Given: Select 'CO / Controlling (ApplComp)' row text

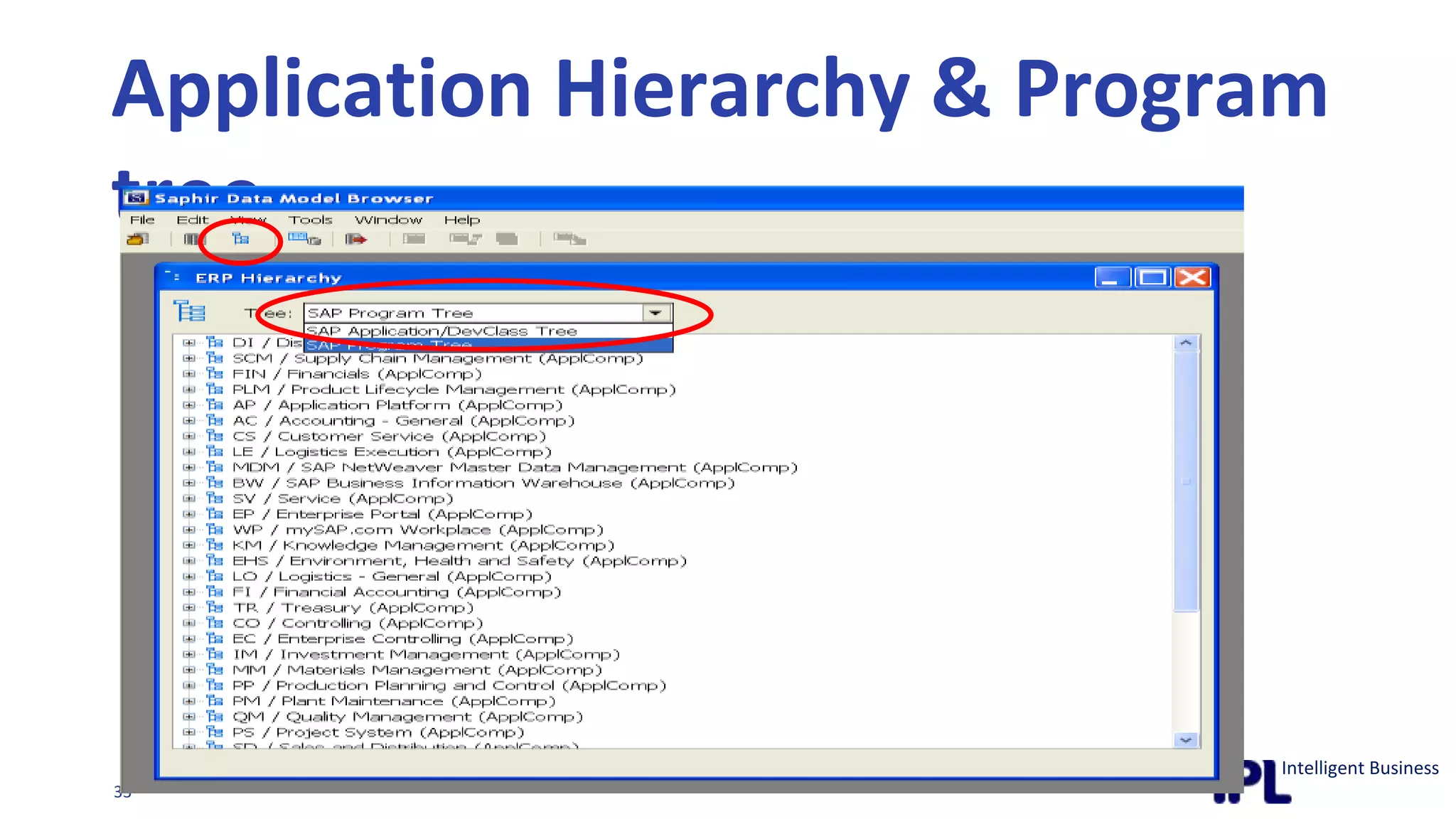Looking at the screenshot, I should (x=358, y=623).
